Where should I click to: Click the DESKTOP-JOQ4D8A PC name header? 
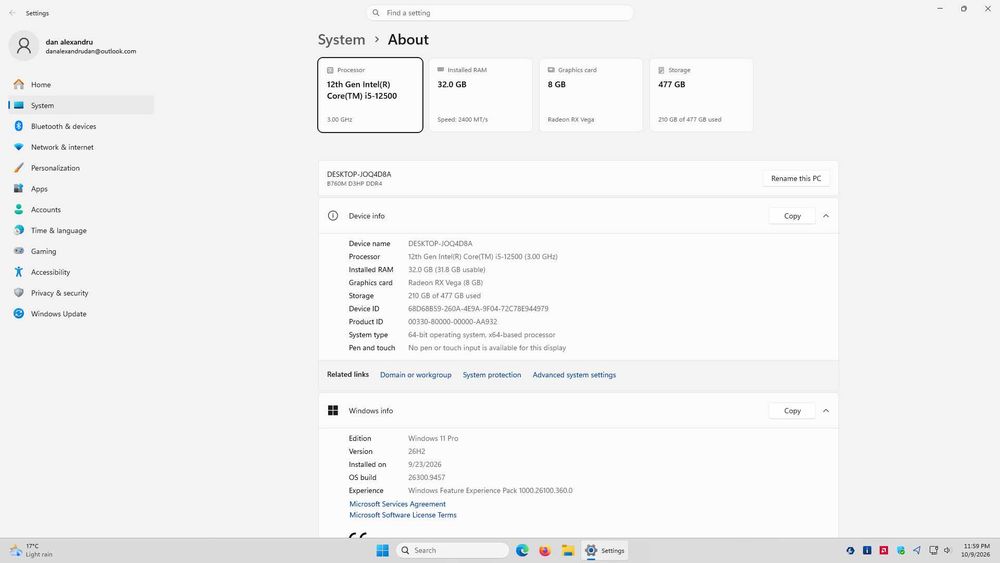click(359, 174)
